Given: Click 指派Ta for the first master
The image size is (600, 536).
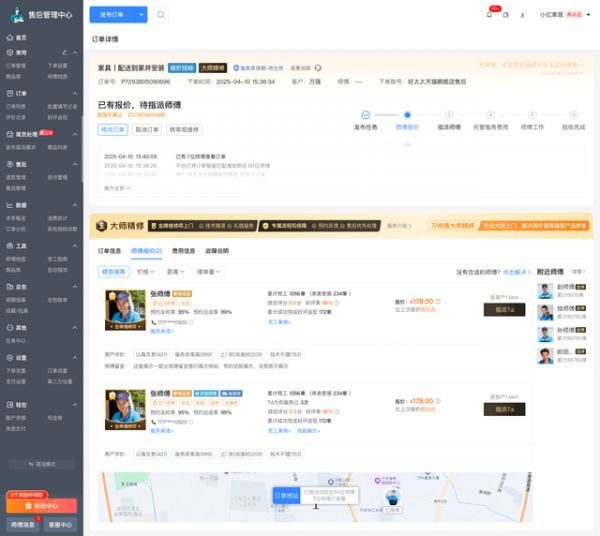Looking at the screenshot, I should [504, 310].
